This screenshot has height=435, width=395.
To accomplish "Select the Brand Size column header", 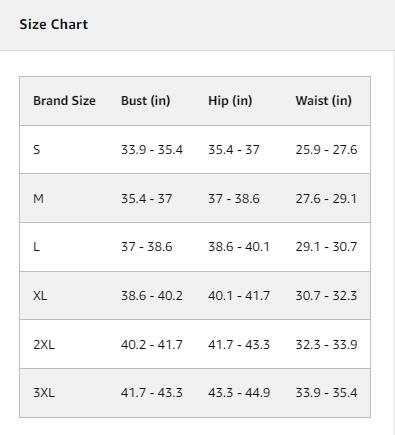I will (x=64, y=101).
